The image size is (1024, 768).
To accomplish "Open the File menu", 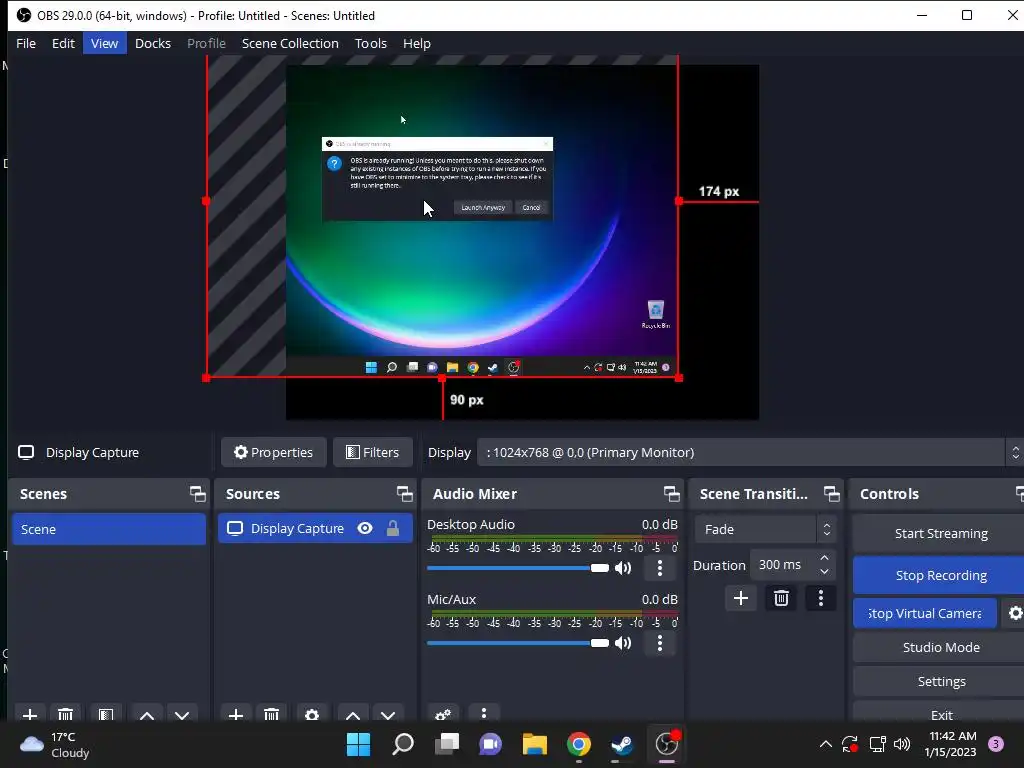I will pos(26,43).
